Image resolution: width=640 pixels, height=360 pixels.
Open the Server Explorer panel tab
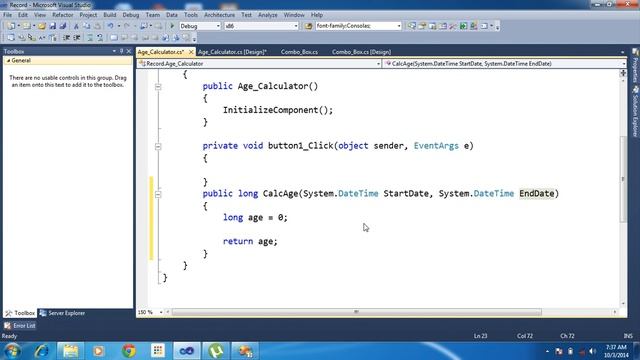tap(62, 313)
